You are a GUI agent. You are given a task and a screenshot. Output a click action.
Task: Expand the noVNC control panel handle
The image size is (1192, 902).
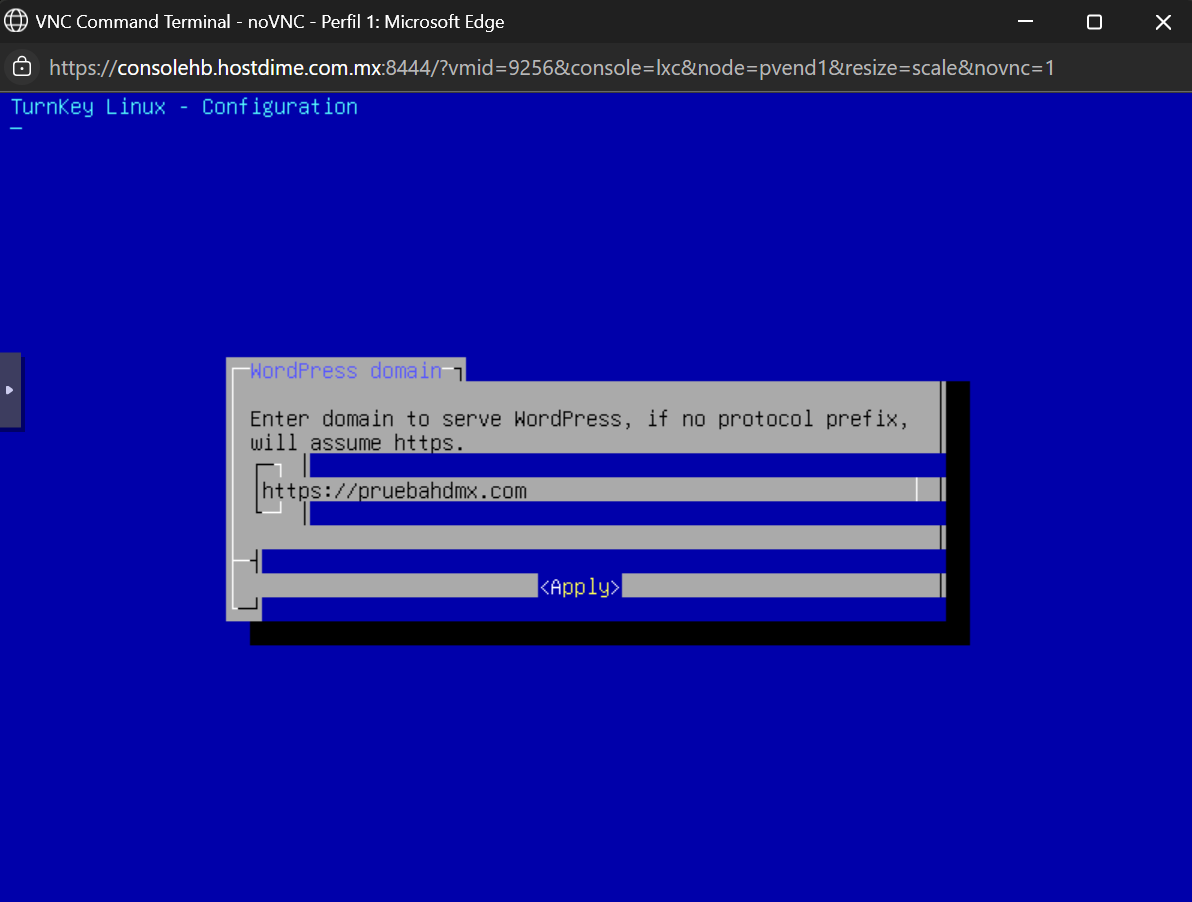[10, 390]
